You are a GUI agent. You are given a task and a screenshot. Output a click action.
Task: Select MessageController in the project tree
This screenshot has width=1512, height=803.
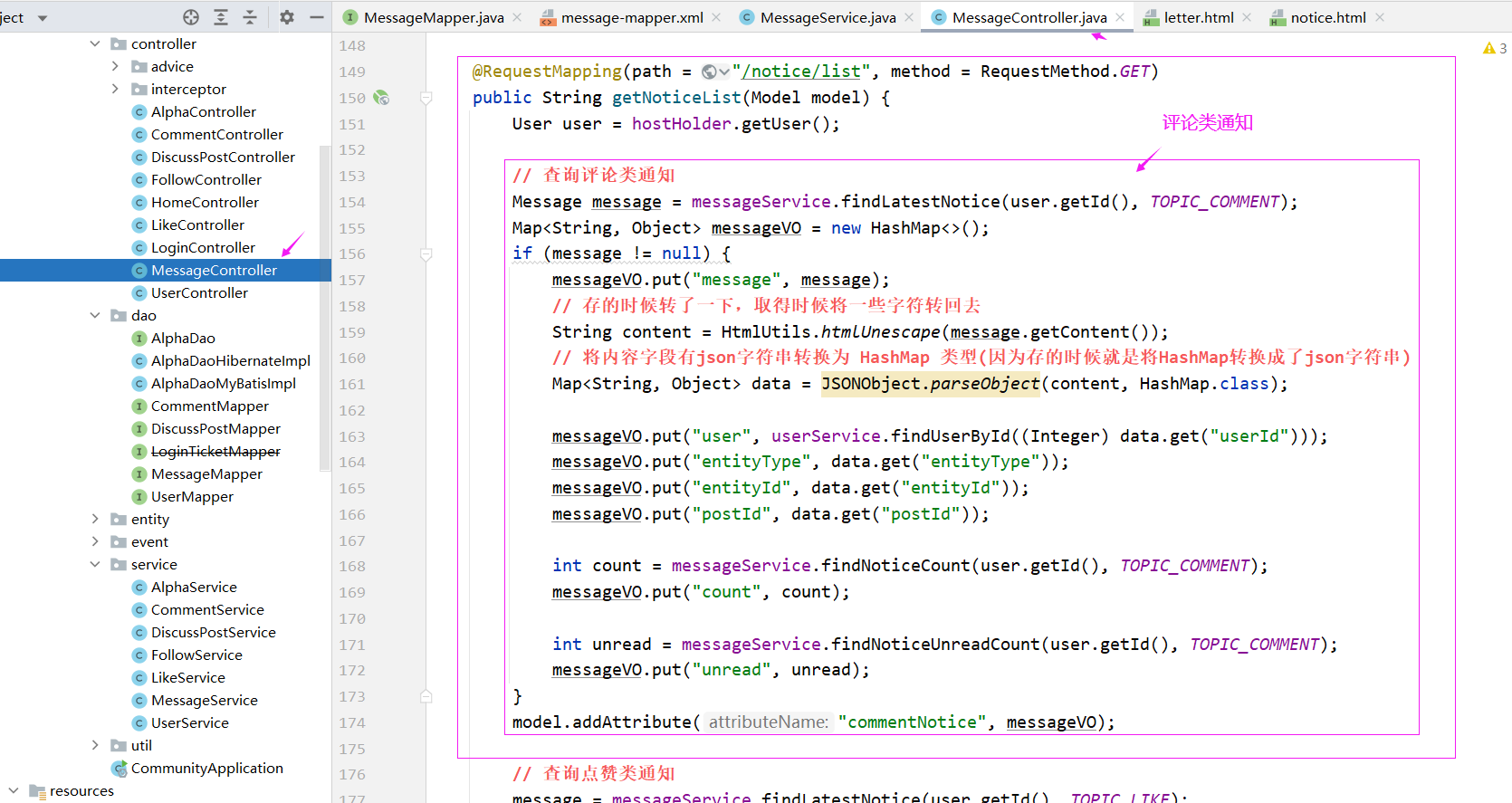(214, 270)
